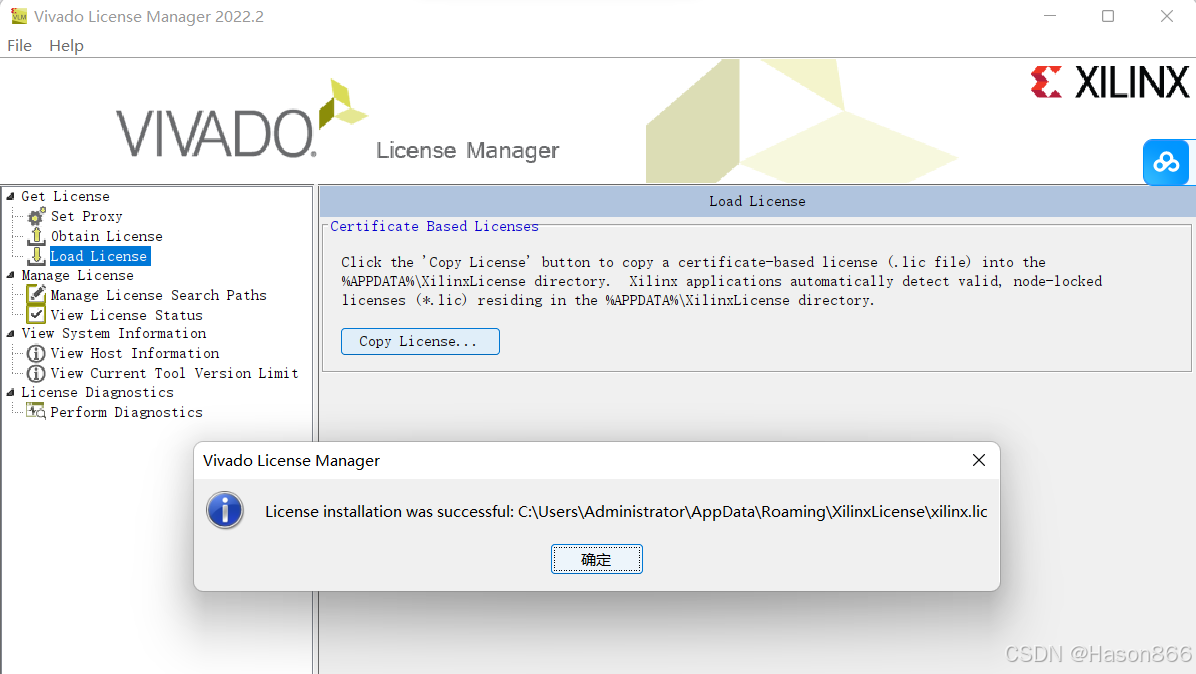Open View Current Tool Version Limit
The image size is (1196, 674).
(174, 373)
